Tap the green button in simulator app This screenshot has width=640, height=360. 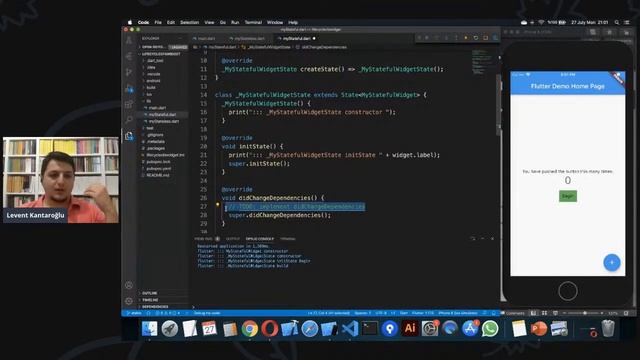[x=568, y=196]
